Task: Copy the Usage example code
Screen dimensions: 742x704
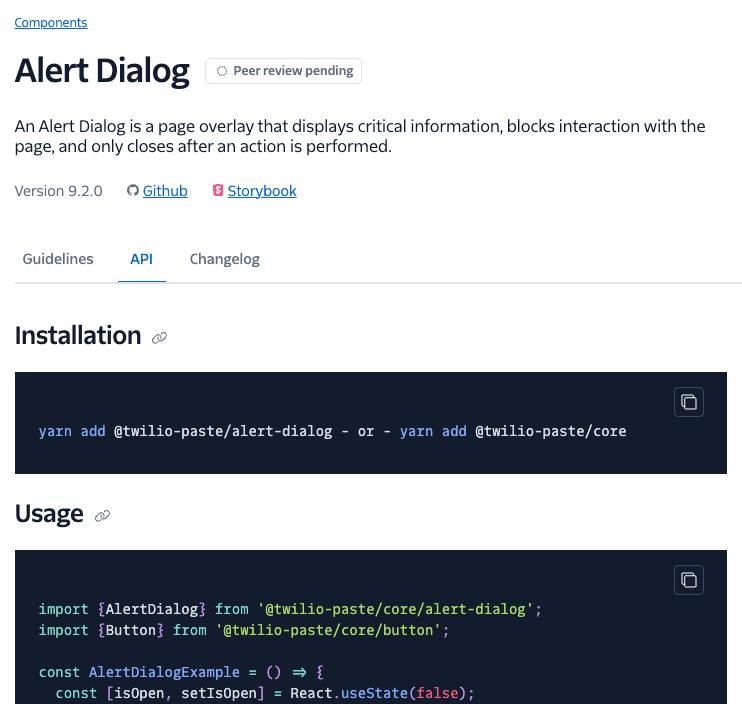Action: click(x=689, y=580)
